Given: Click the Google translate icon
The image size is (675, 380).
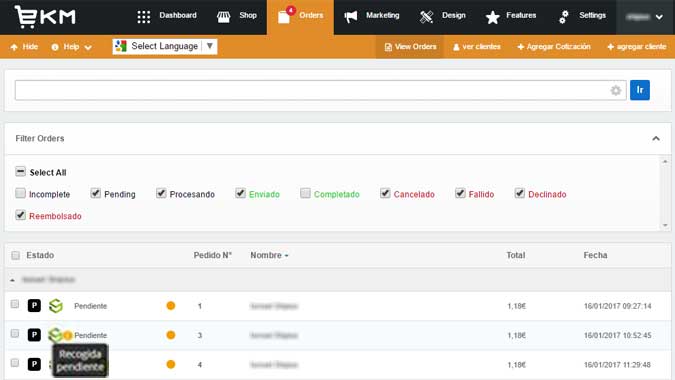Looking at the screenshot, I should pos(121,46).
